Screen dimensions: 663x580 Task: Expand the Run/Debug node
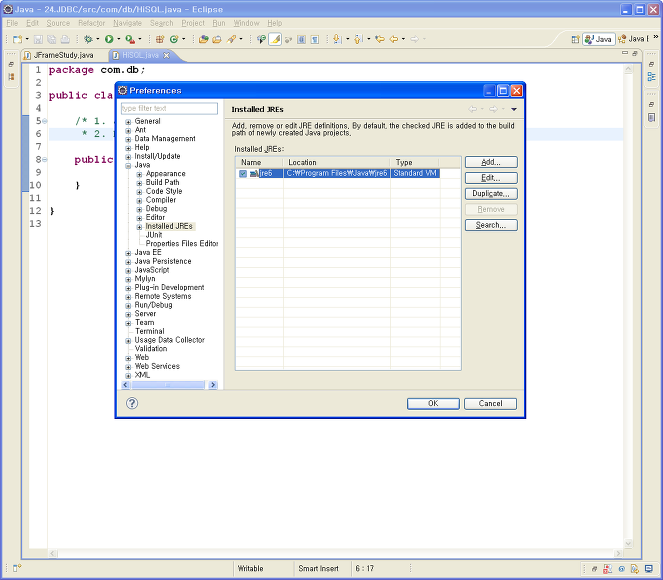click(x=128, y=306)
